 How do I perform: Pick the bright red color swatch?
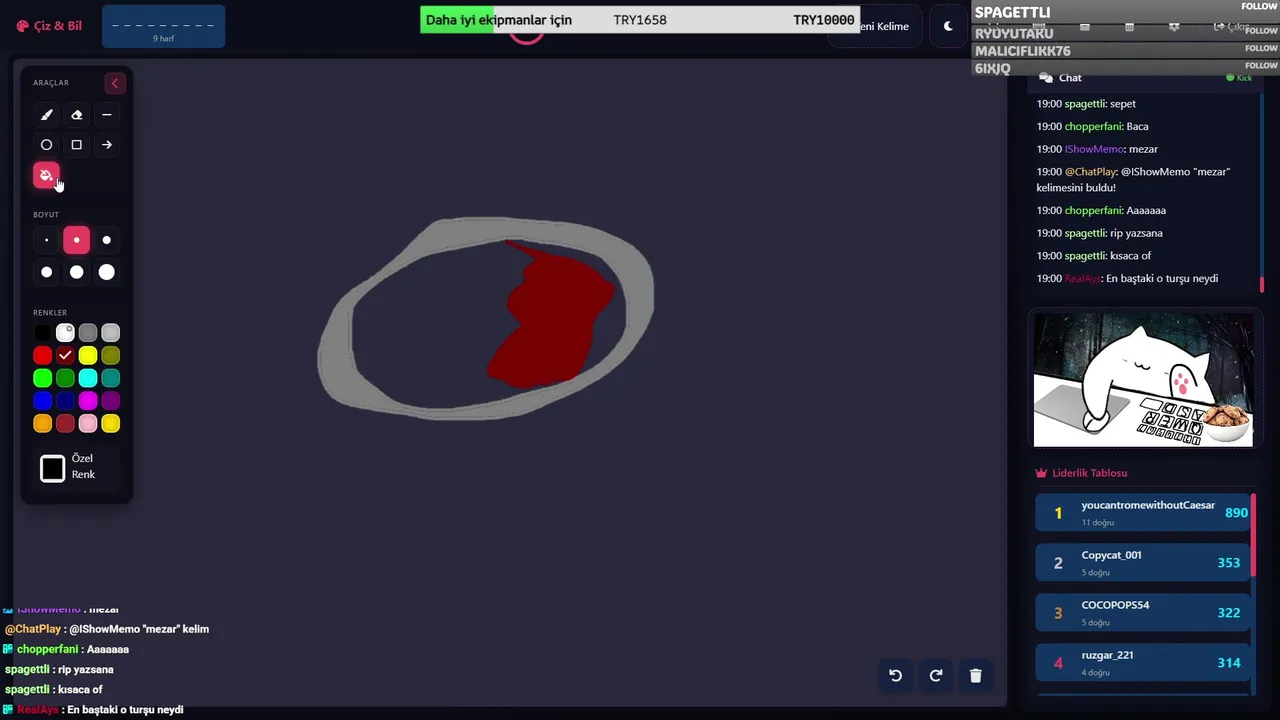pyautogui.click(x=42, y=356)
